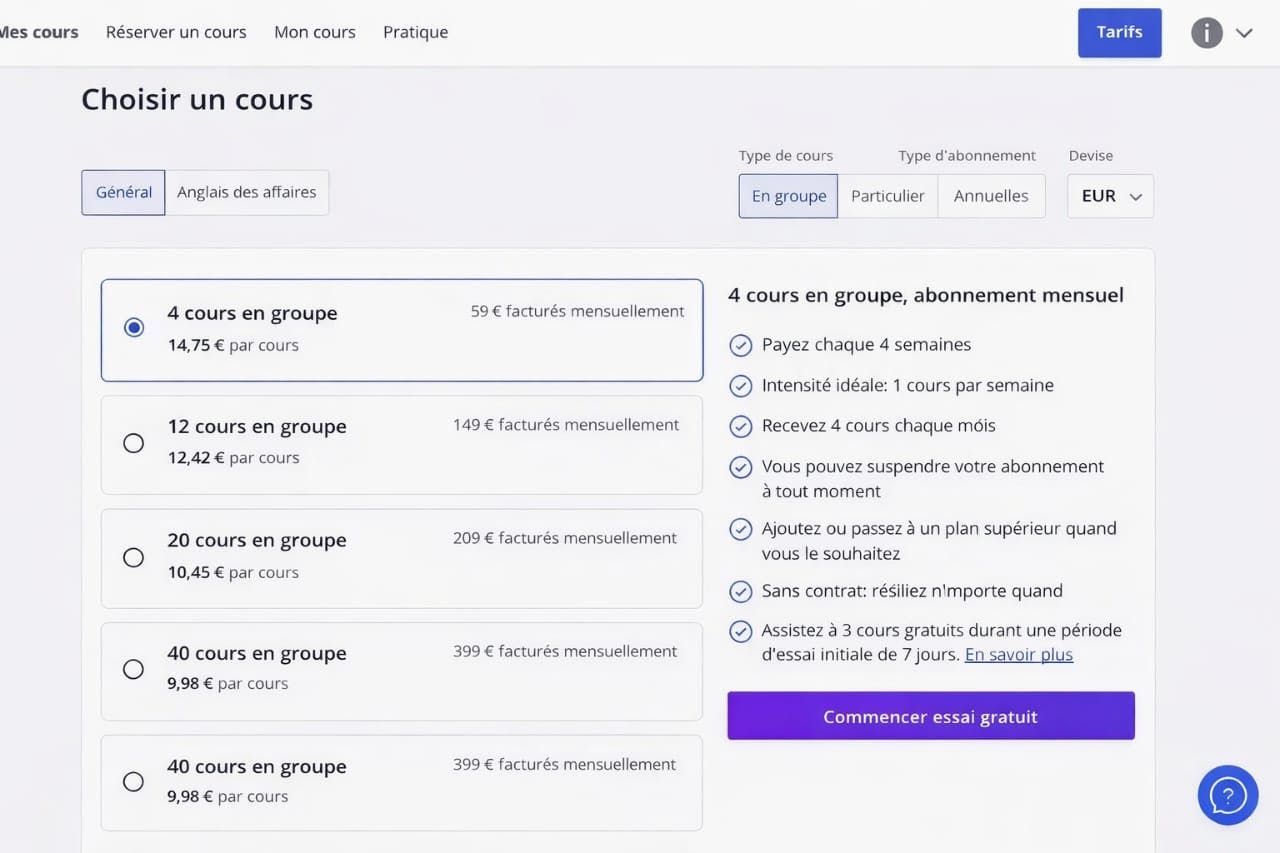
Task: Open the EUR currency dropdown
Action: tap(1110, 196)
